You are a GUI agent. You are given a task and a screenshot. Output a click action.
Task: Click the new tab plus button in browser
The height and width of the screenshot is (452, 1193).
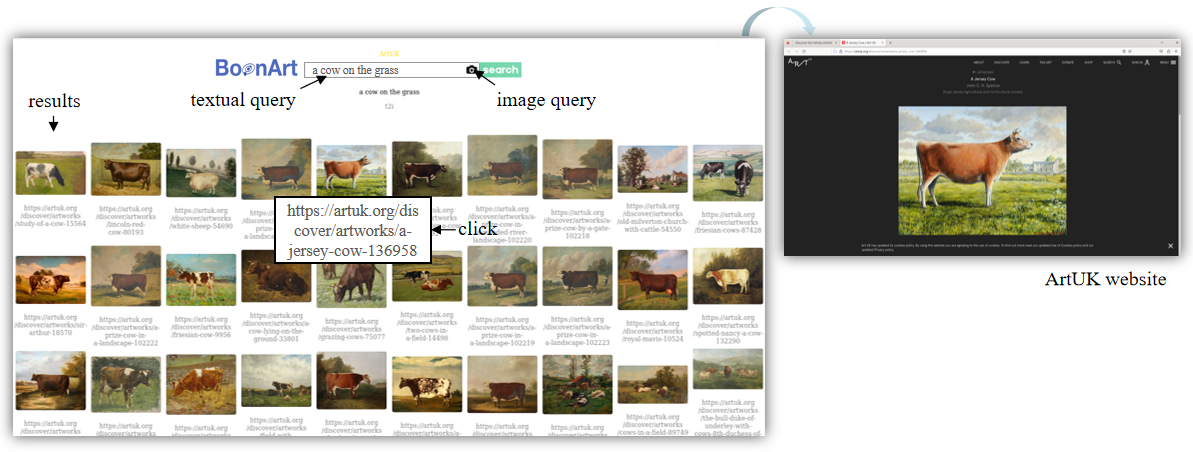pos(890,43)
